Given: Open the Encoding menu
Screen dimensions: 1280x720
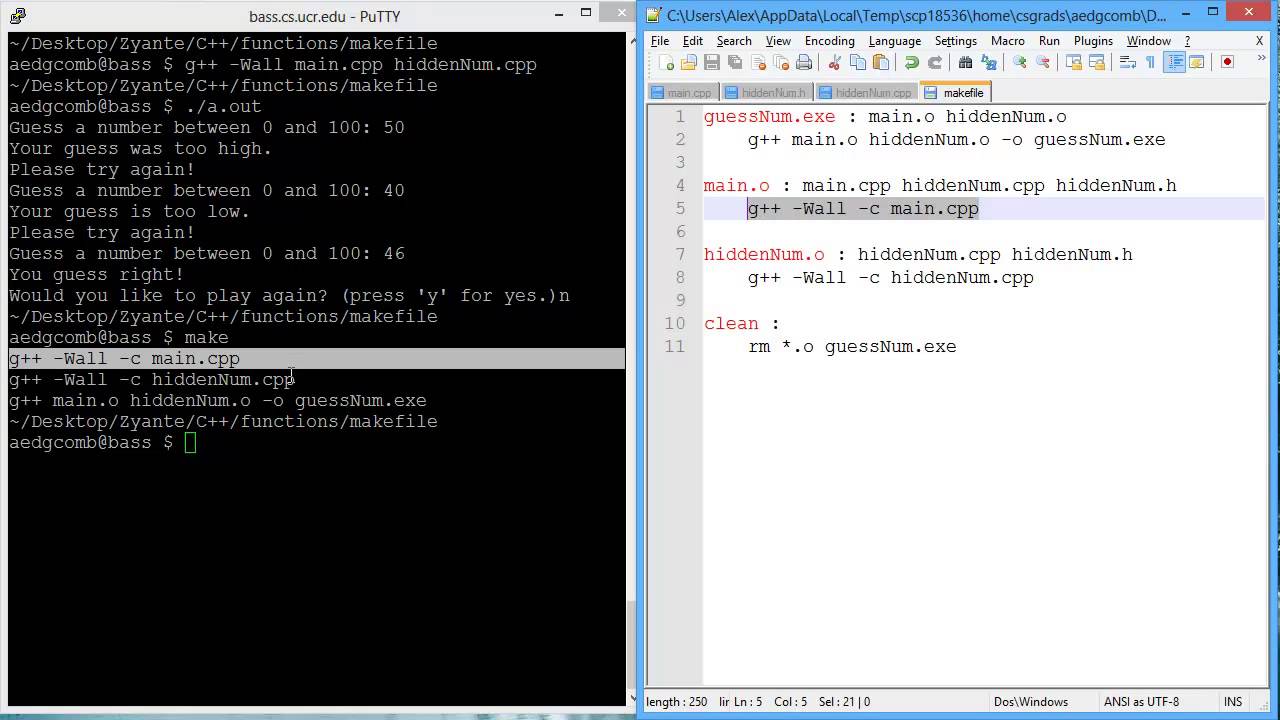Looking at the screenshot, I should (830, 41).
